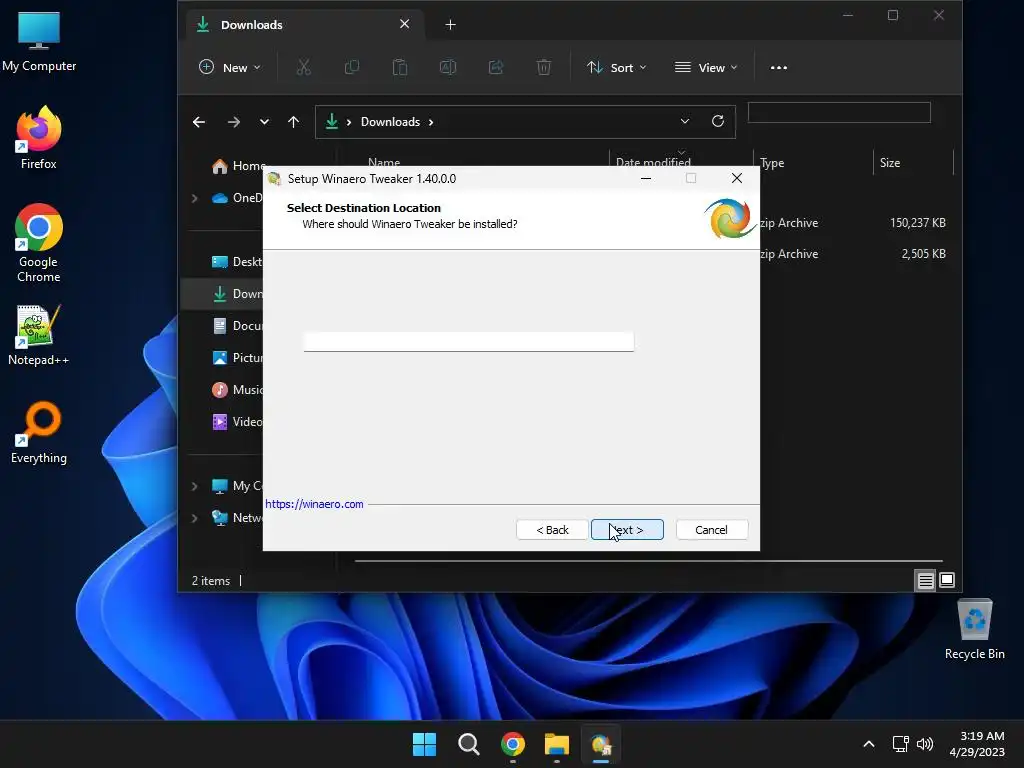This screenshot has width=1024, height=768.
Task: Go forward in Explorer navigation
Action: pos(234,122)
